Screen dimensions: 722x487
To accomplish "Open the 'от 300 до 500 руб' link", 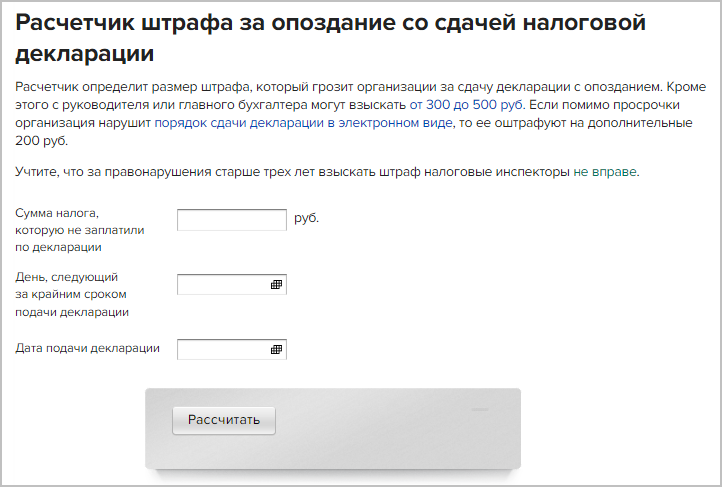I will [x=467, y=103].
